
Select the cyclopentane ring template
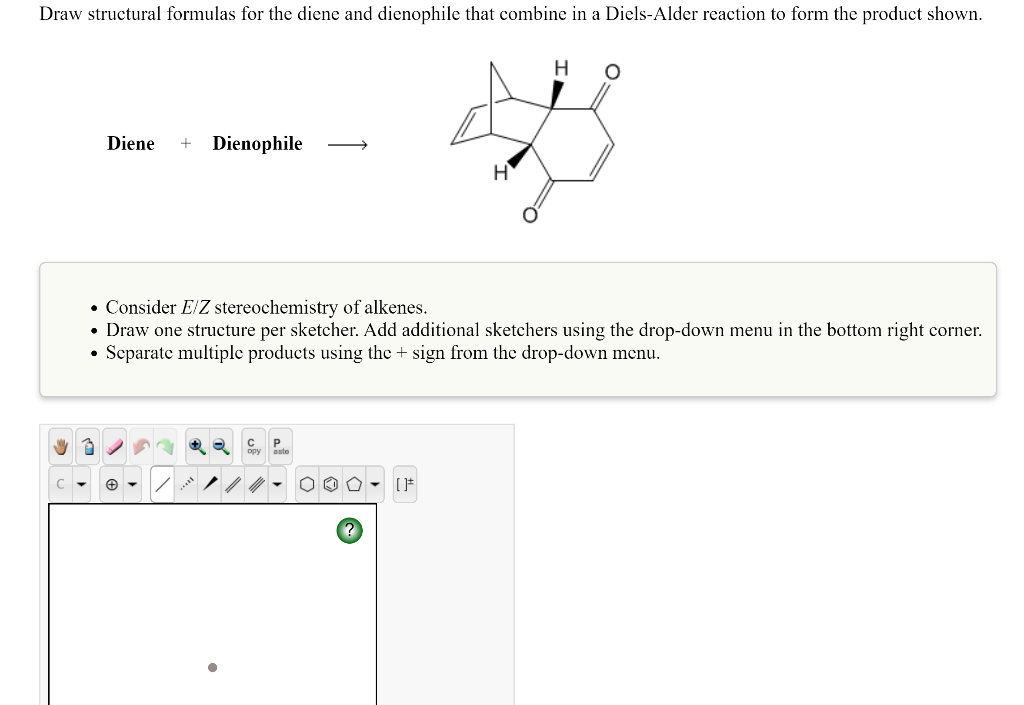pyautogui.click(x=354, y=483)
